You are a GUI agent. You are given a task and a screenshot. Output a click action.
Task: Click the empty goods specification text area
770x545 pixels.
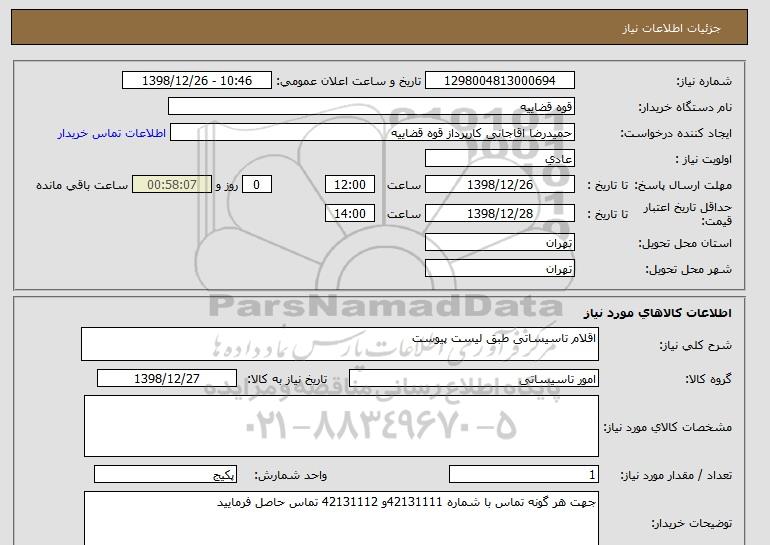click(341, 426)
